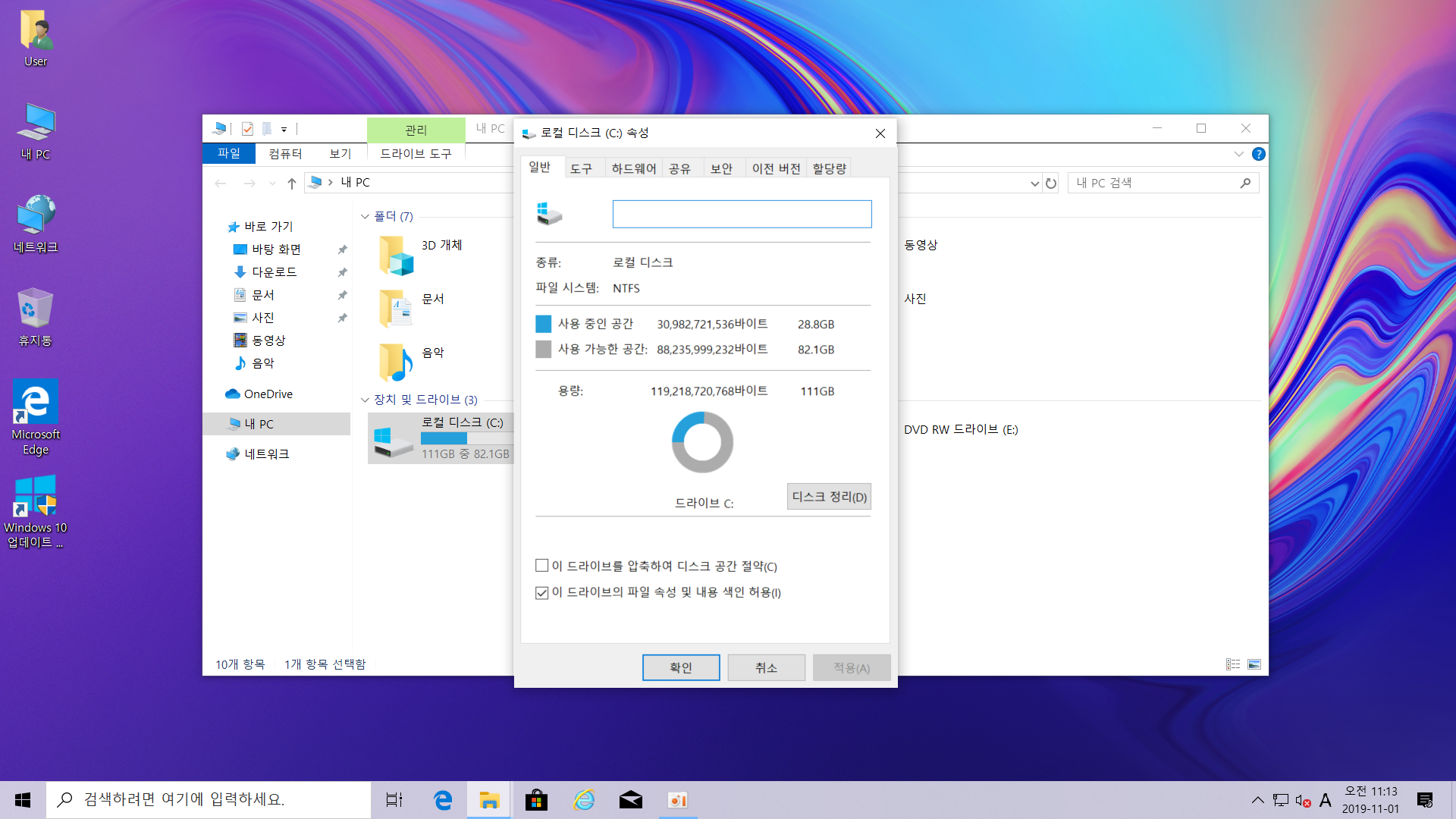Click the up-arrow navigation button in Explorer

click(x=291, y=183)
